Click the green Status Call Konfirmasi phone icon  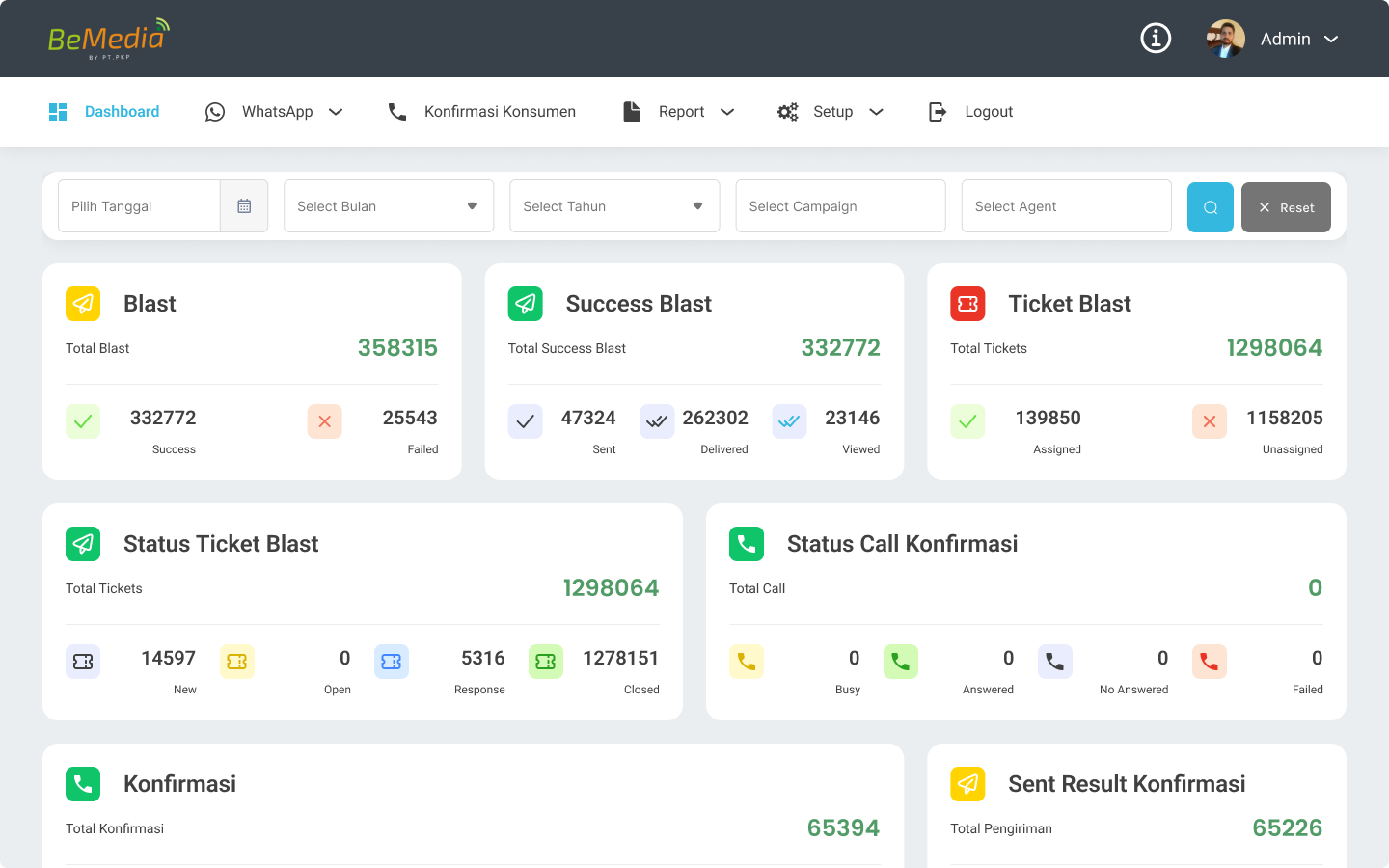coord(747,544)
